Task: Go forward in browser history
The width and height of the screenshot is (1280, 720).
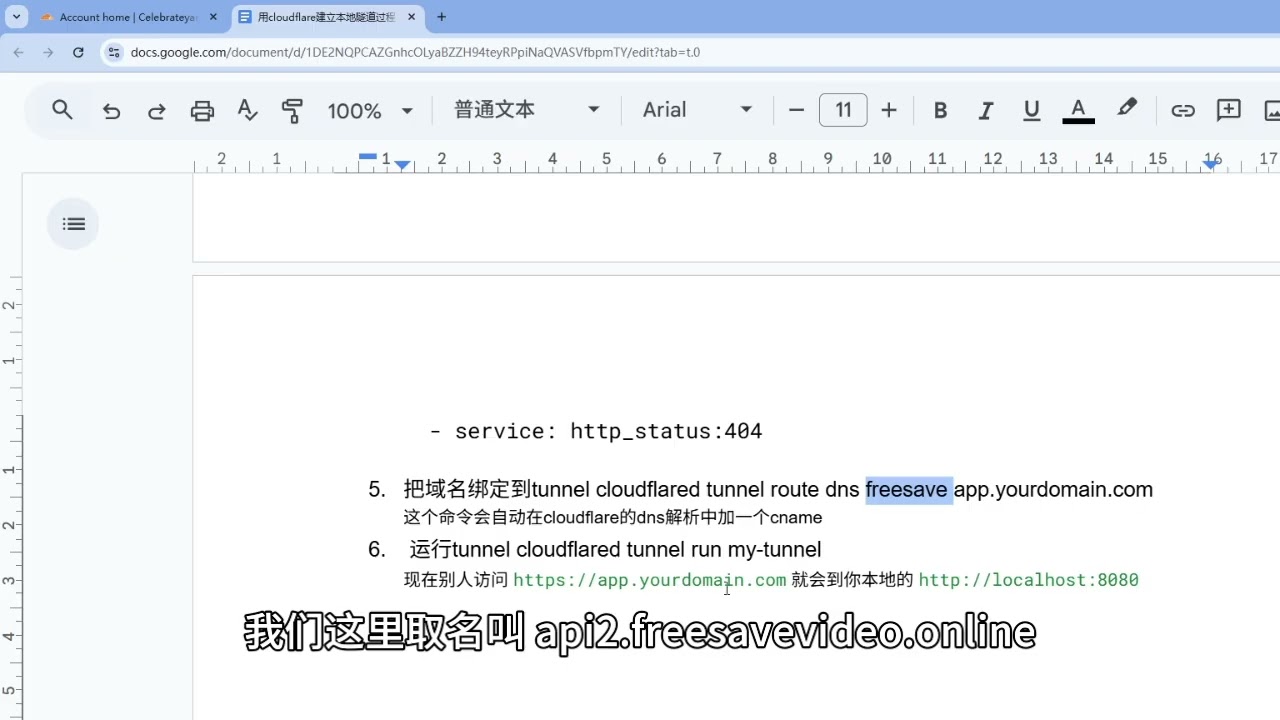Action: [x=48, y=52]
